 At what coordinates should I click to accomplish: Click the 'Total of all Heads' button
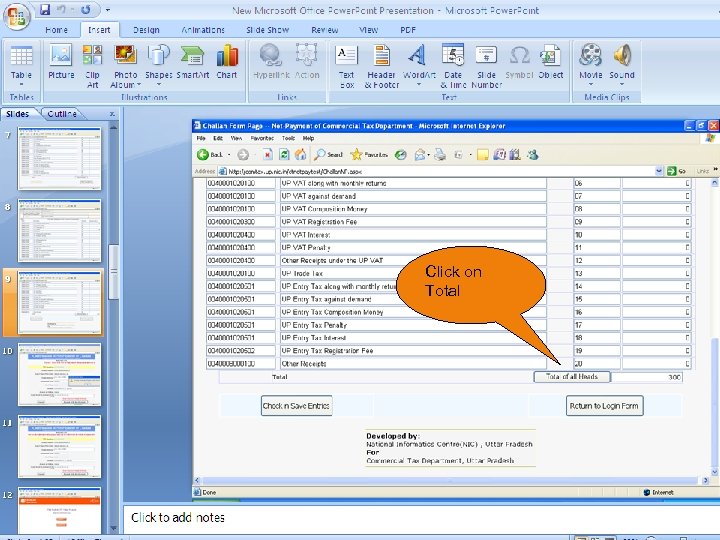click(x=572, y=377)
